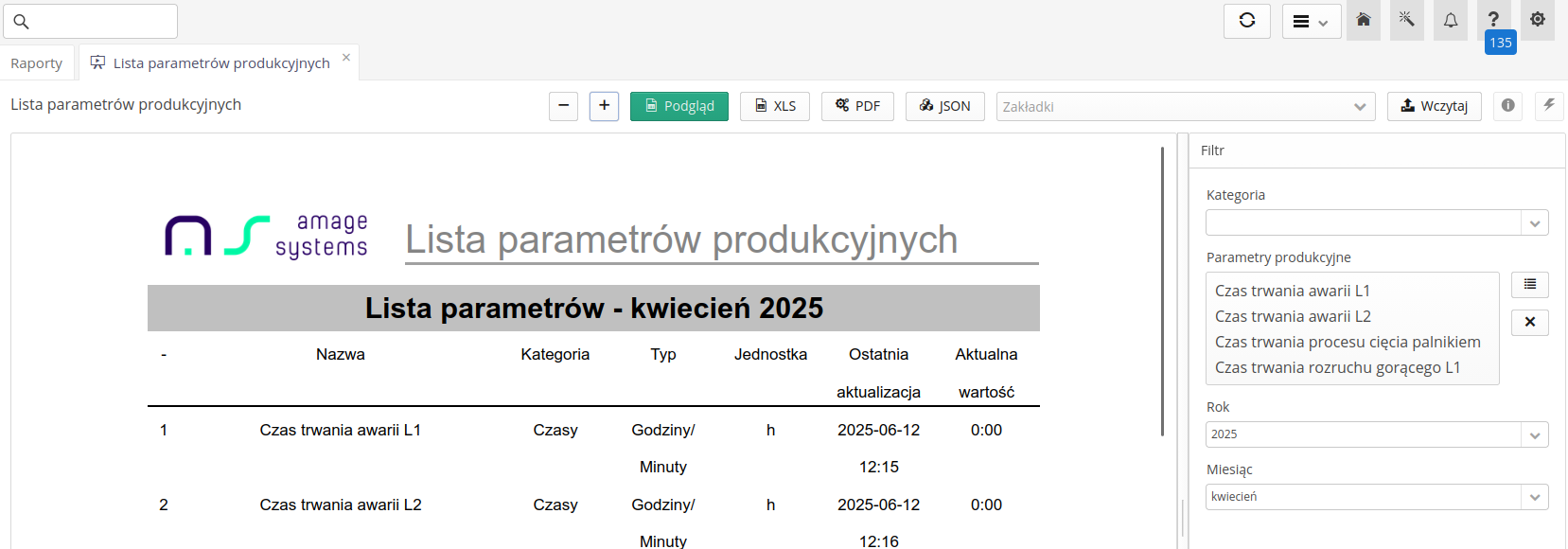Image resolution: width=1568 pixels, height=549 pixels.
Task: Open the help question mark icon
Action: pos(1493,20)
